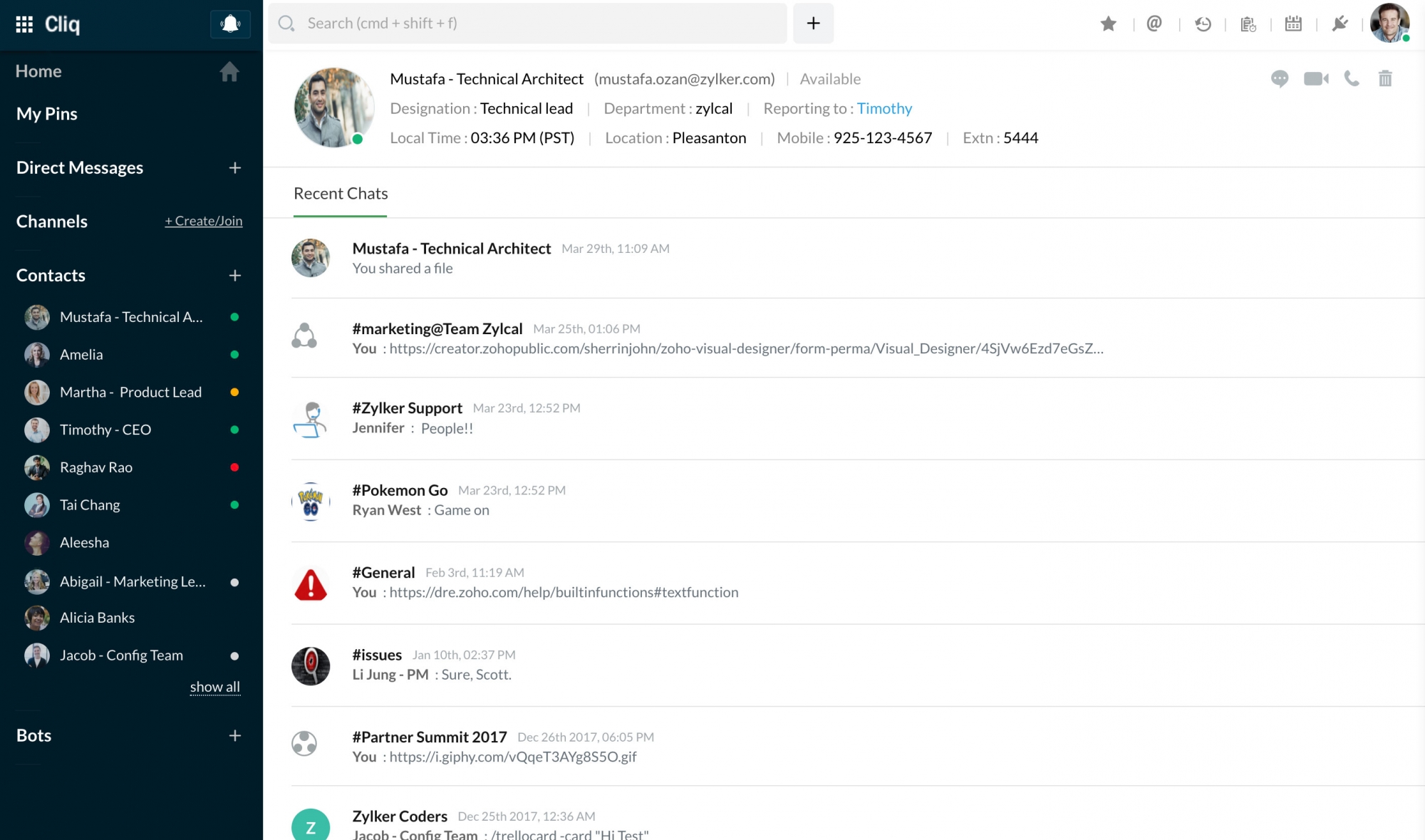This screenshot has width=1425, height=840.
Task: Toggle notifications with the bell icon
Action: coord(229,22)
